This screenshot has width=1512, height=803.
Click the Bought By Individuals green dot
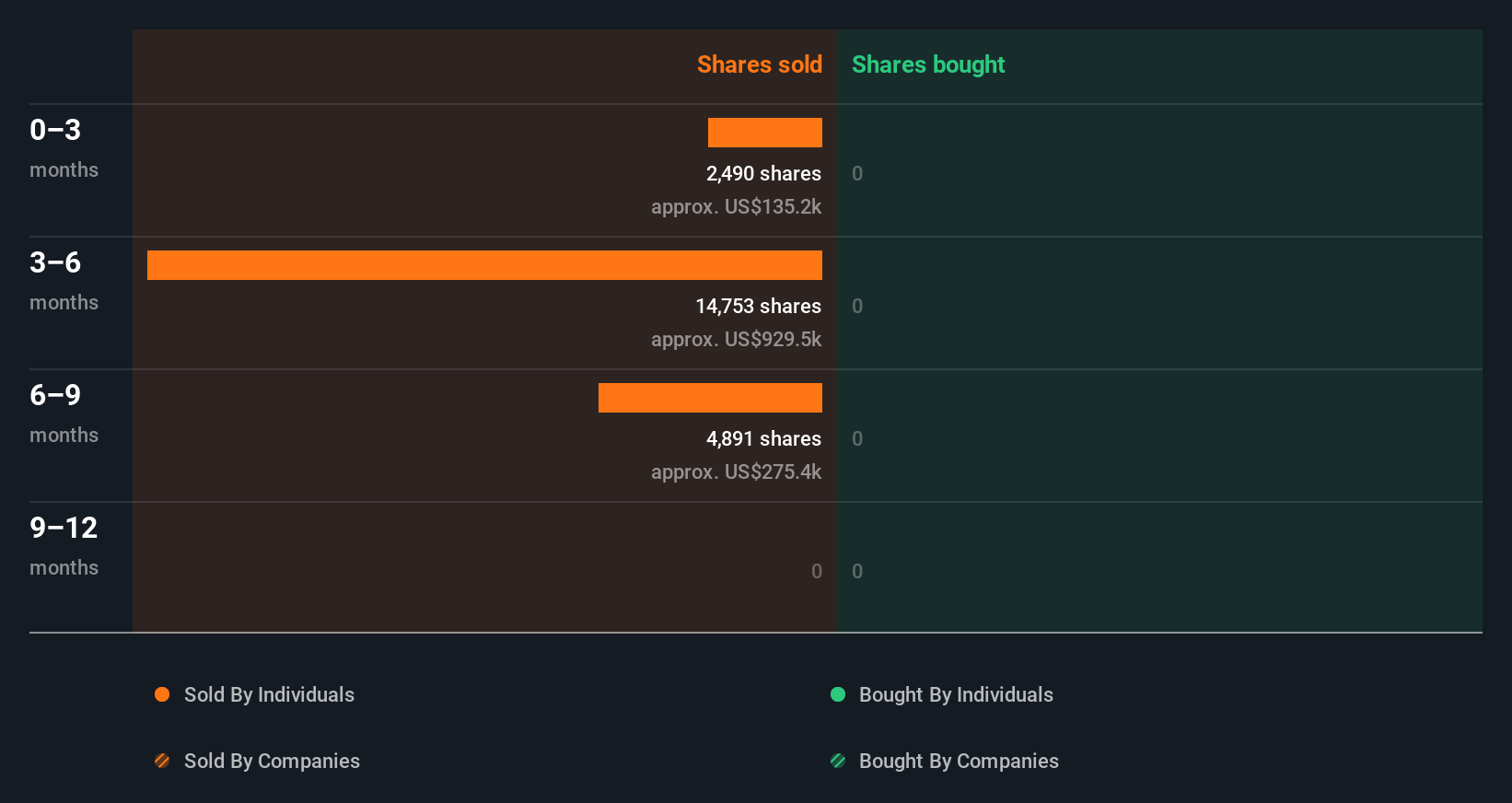(838, 694)
